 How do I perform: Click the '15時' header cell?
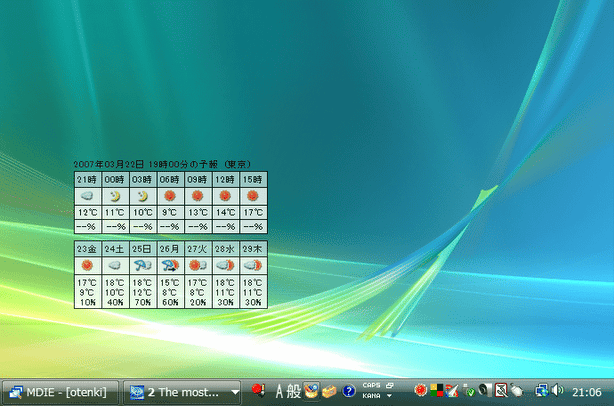pos(253,180)
